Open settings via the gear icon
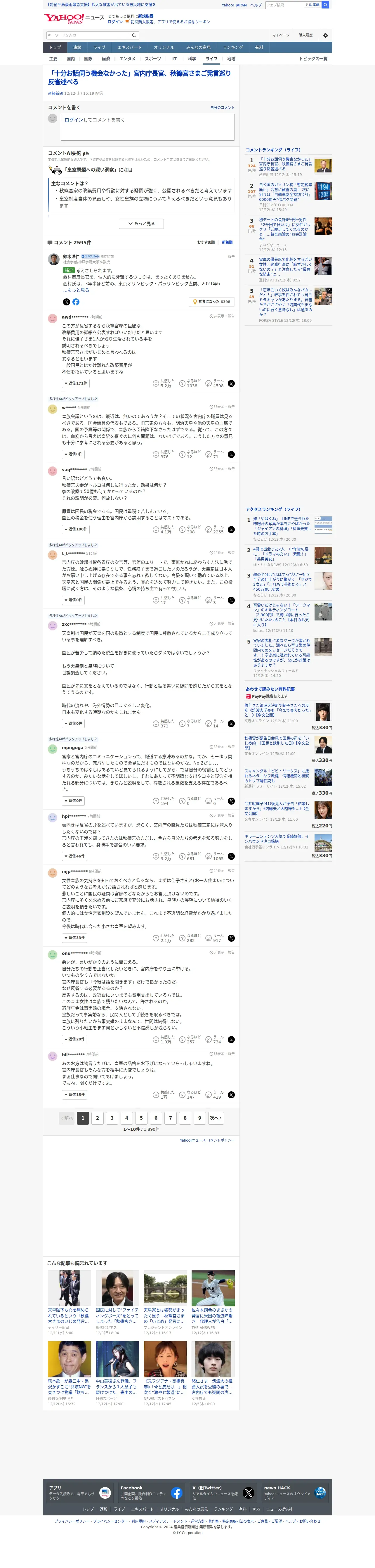Screen dimensions: 375x1568 pos(325,35)
